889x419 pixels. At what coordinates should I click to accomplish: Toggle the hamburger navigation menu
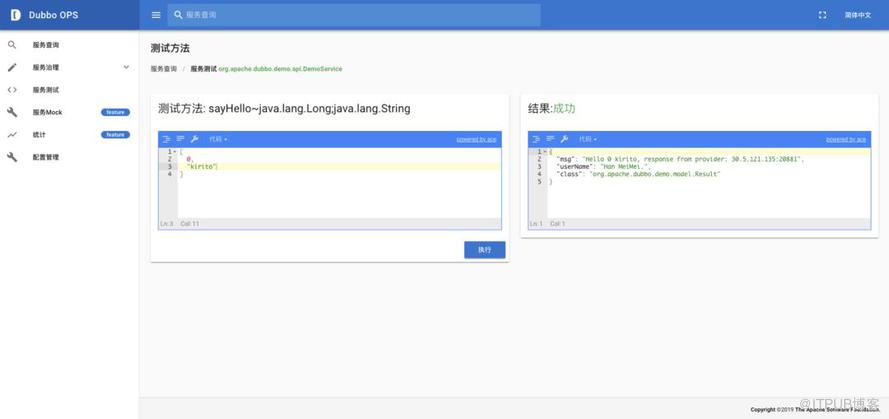(x=156, y=15)
